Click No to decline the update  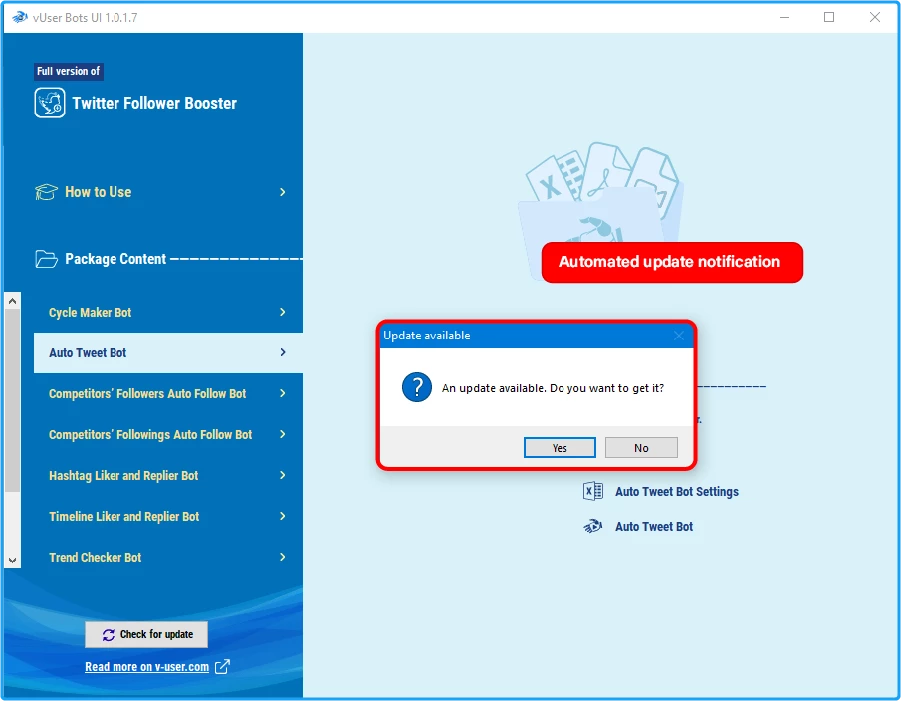point(641,448)
